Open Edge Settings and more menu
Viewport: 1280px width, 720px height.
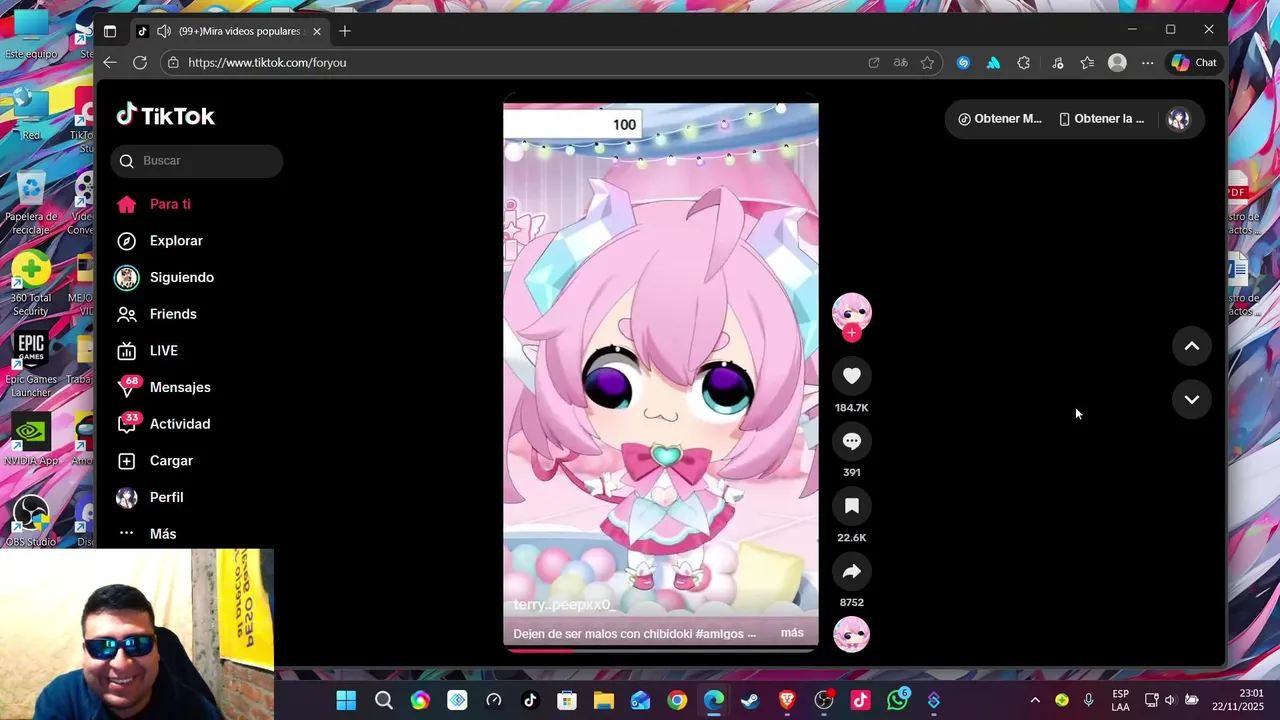click(x=1148, y=62)
